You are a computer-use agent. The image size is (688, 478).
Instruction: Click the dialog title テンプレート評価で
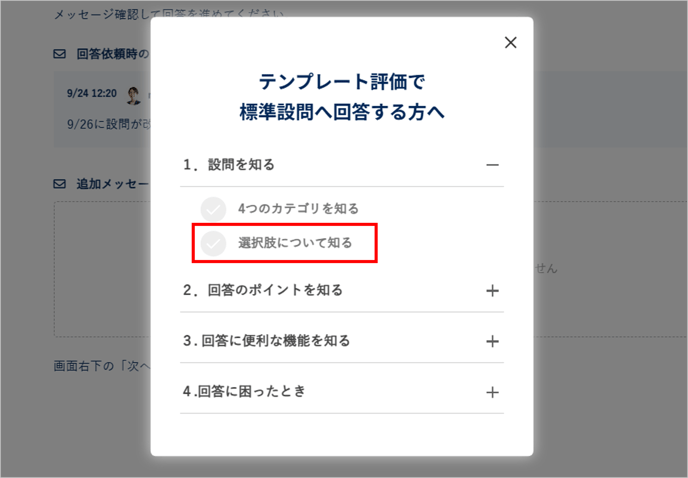(x=341, y=81)
